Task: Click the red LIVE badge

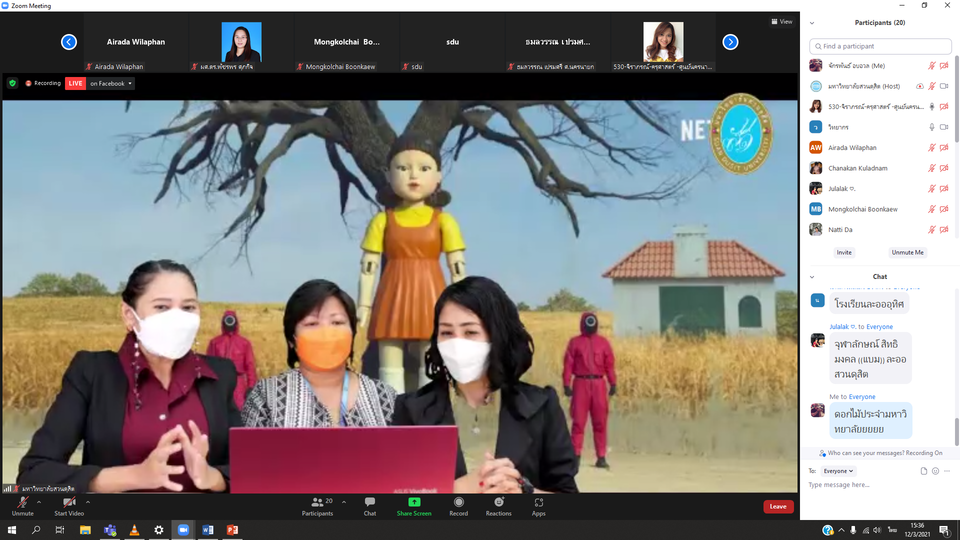Action: tap(75, 83)
